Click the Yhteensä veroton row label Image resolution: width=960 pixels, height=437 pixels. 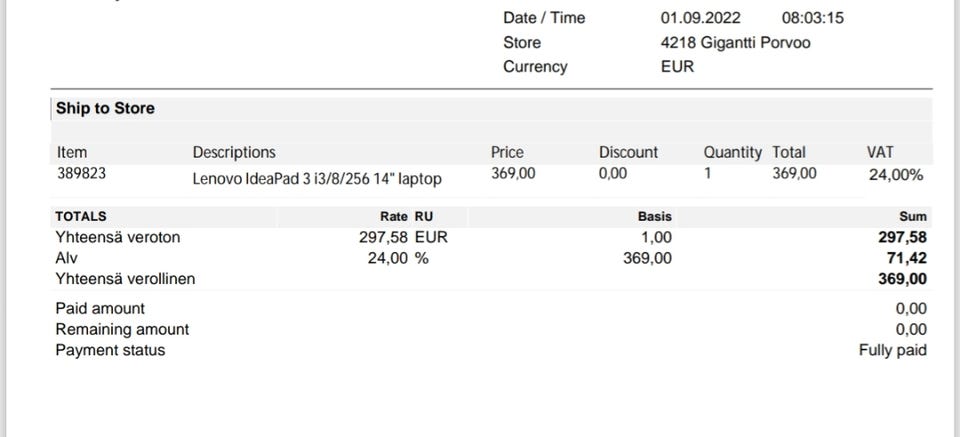tap(118, 237)
